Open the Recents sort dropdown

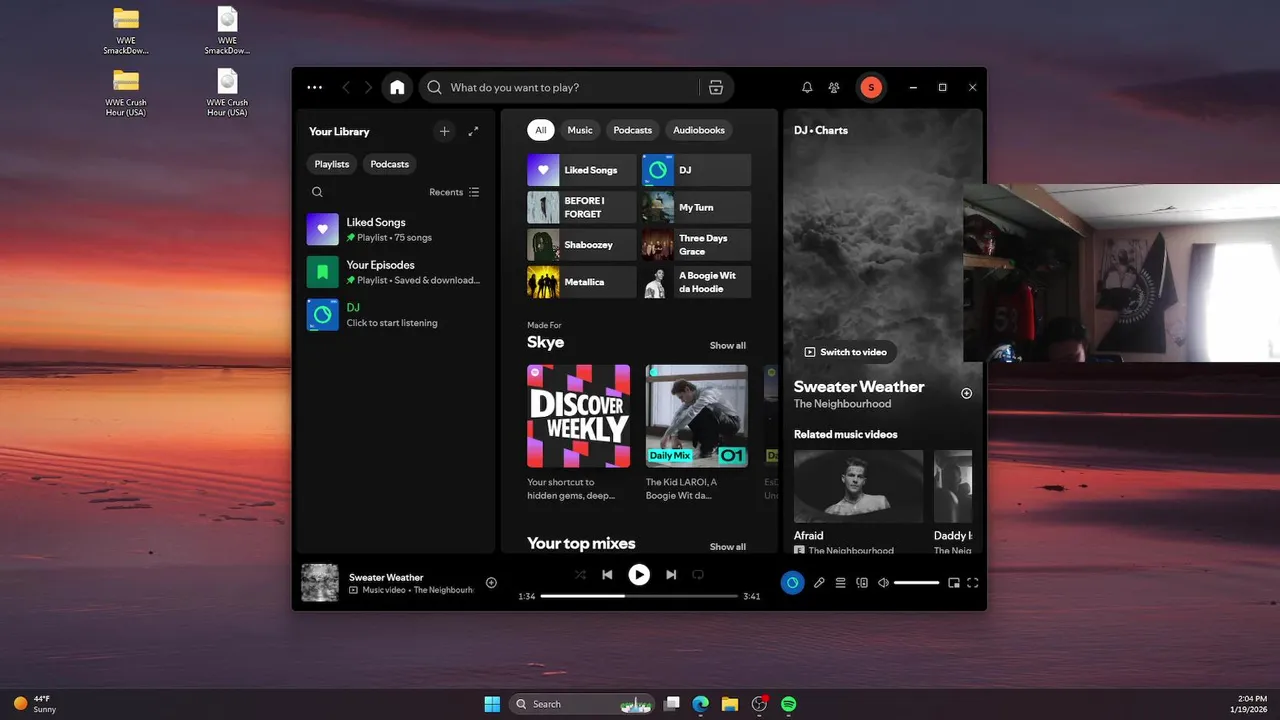coord(454,192)
